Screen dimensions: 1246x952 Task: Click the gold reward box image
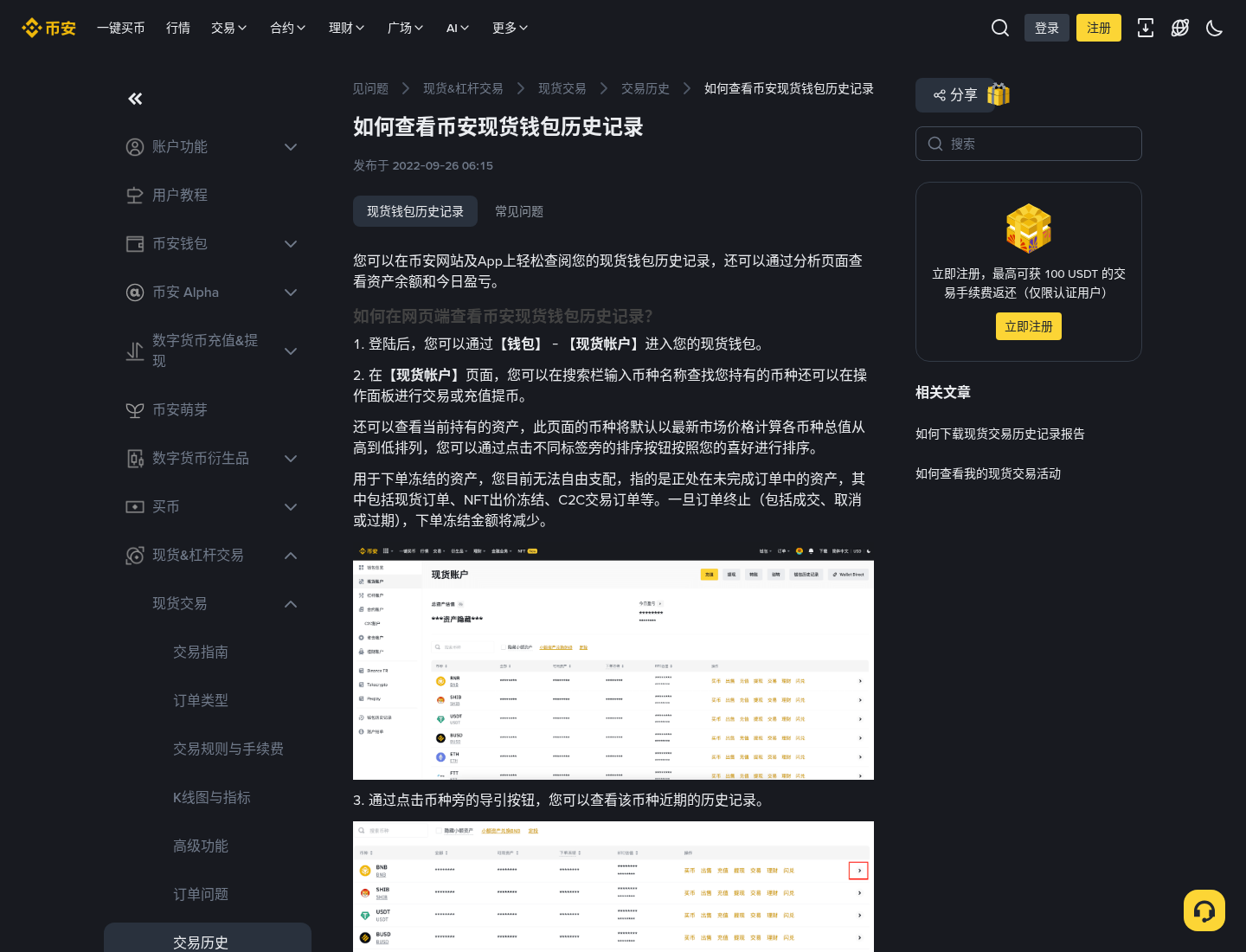point(1029,228)
